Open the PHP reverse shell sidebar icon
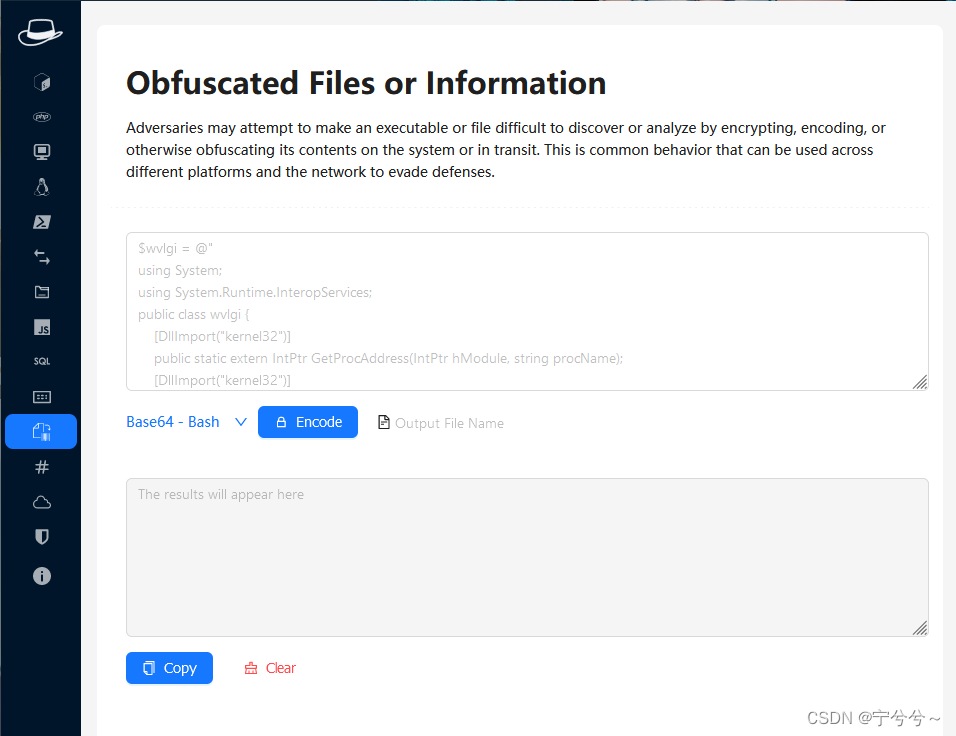This screenshot has height=736, width=956. 41,116
